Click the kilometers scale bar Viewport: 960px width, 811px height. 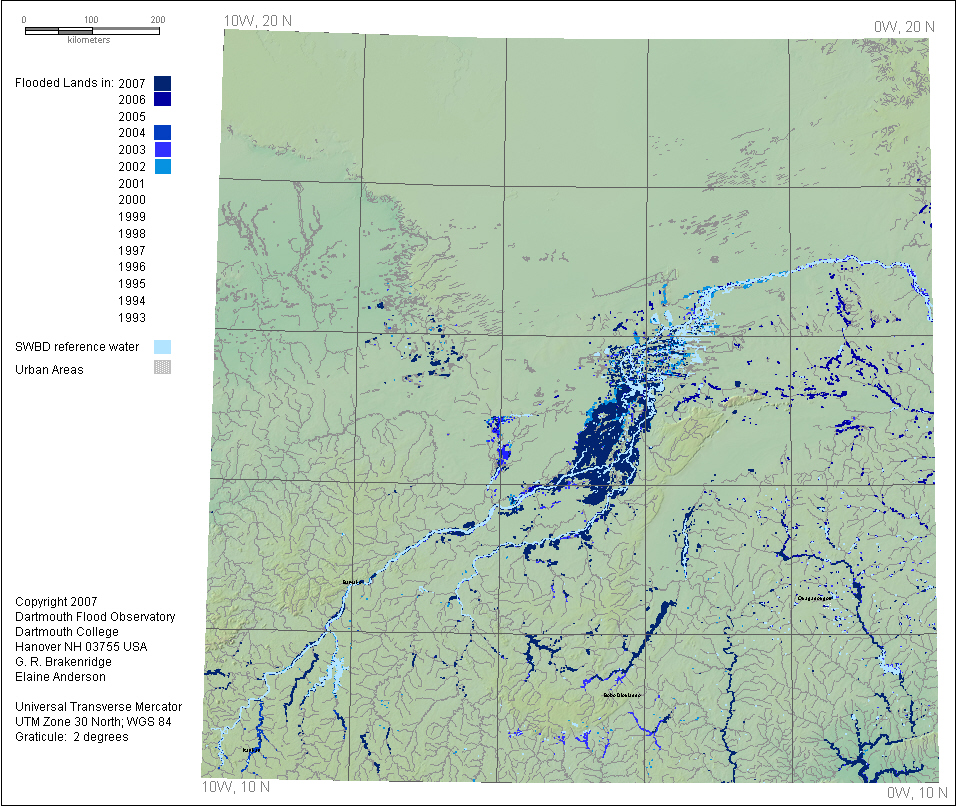[91, 31]
